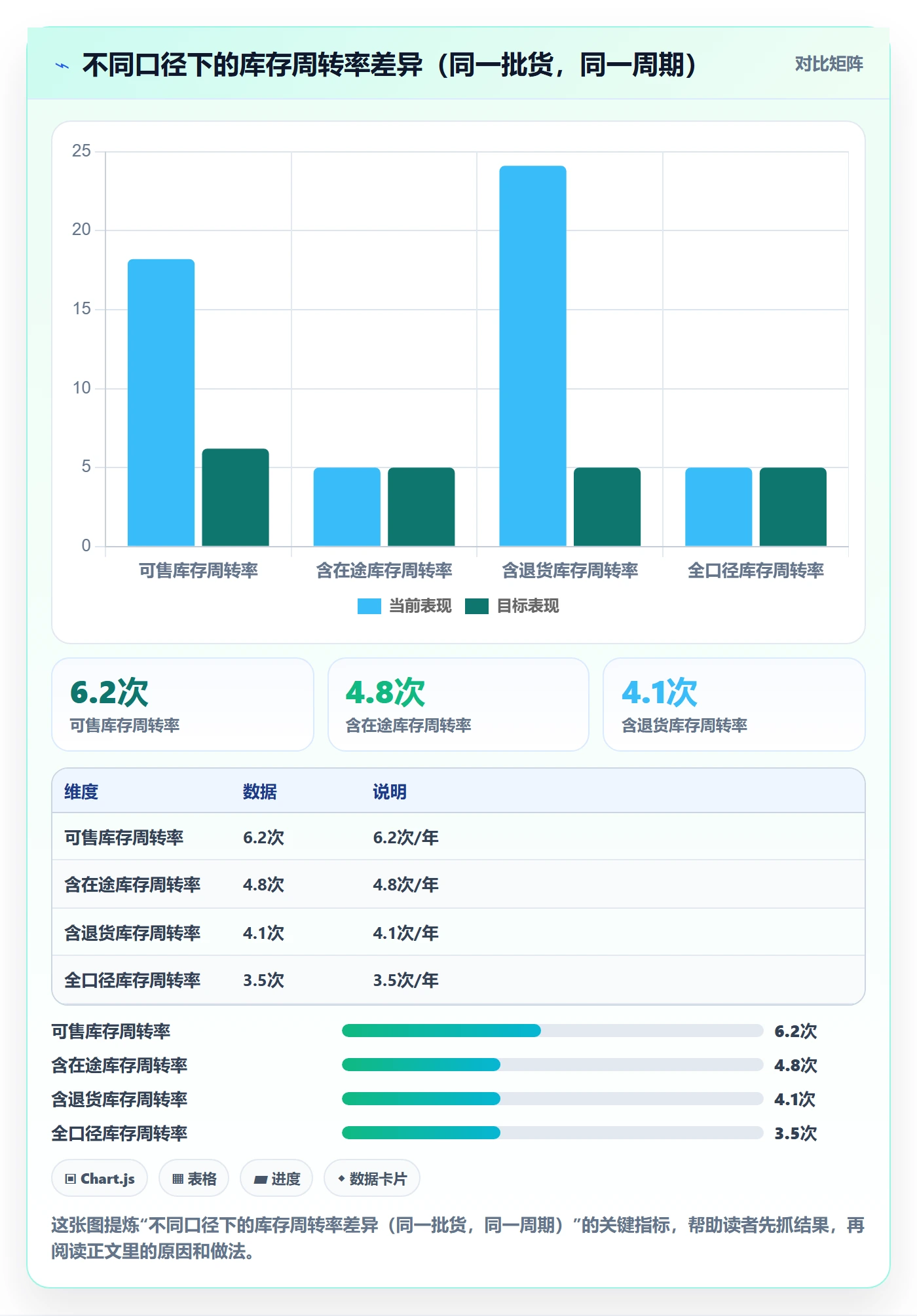Click the 可售库存周转率 progress bar
917x1316 pixels.
(x=553, y=1031)
